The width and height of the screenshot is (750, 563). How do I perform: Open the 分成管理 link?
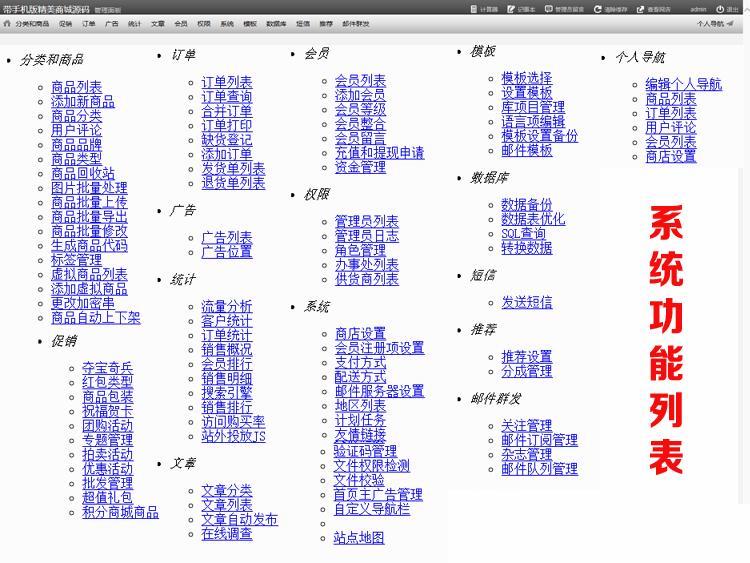tap(527, 372)
